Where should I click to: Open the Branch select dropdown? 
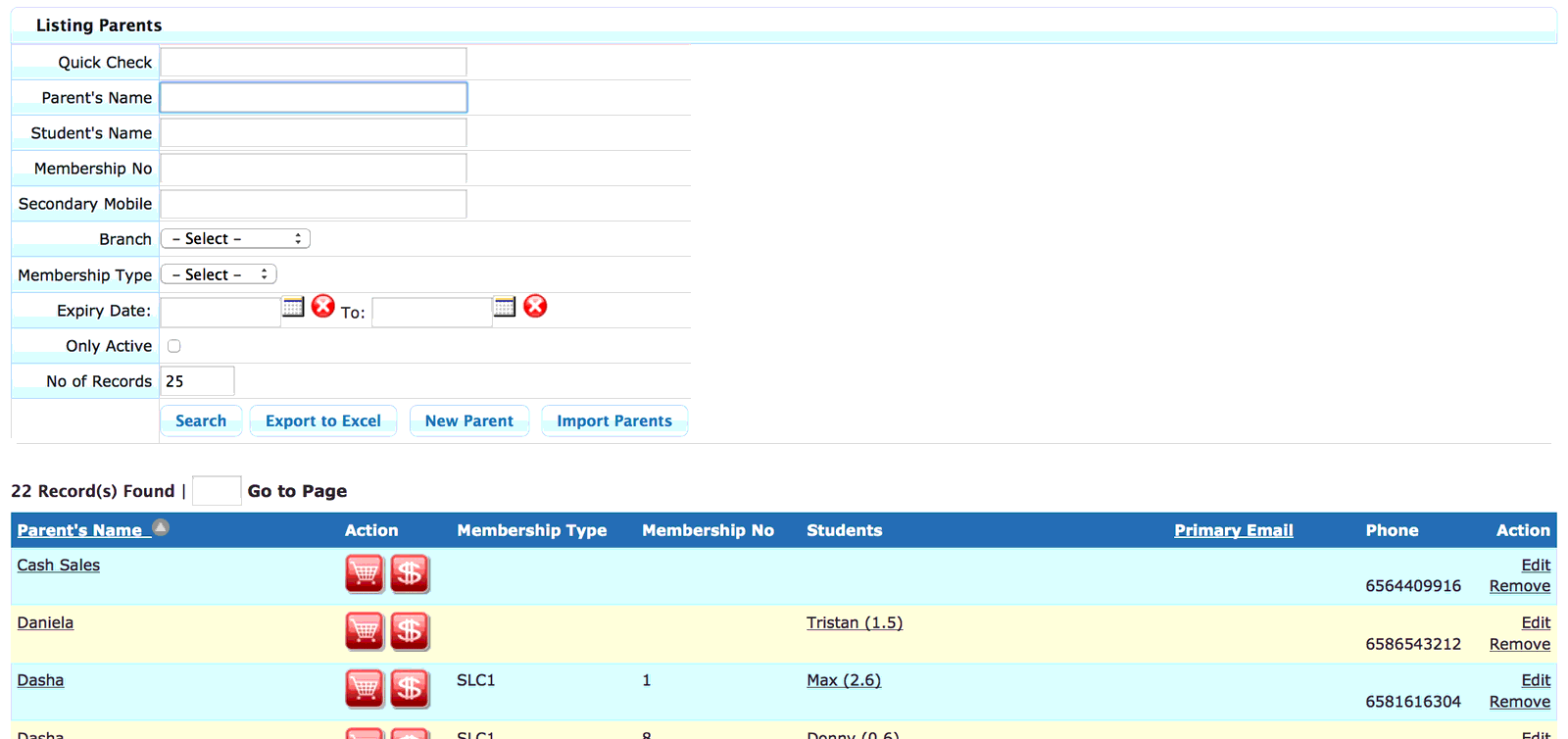236,239
